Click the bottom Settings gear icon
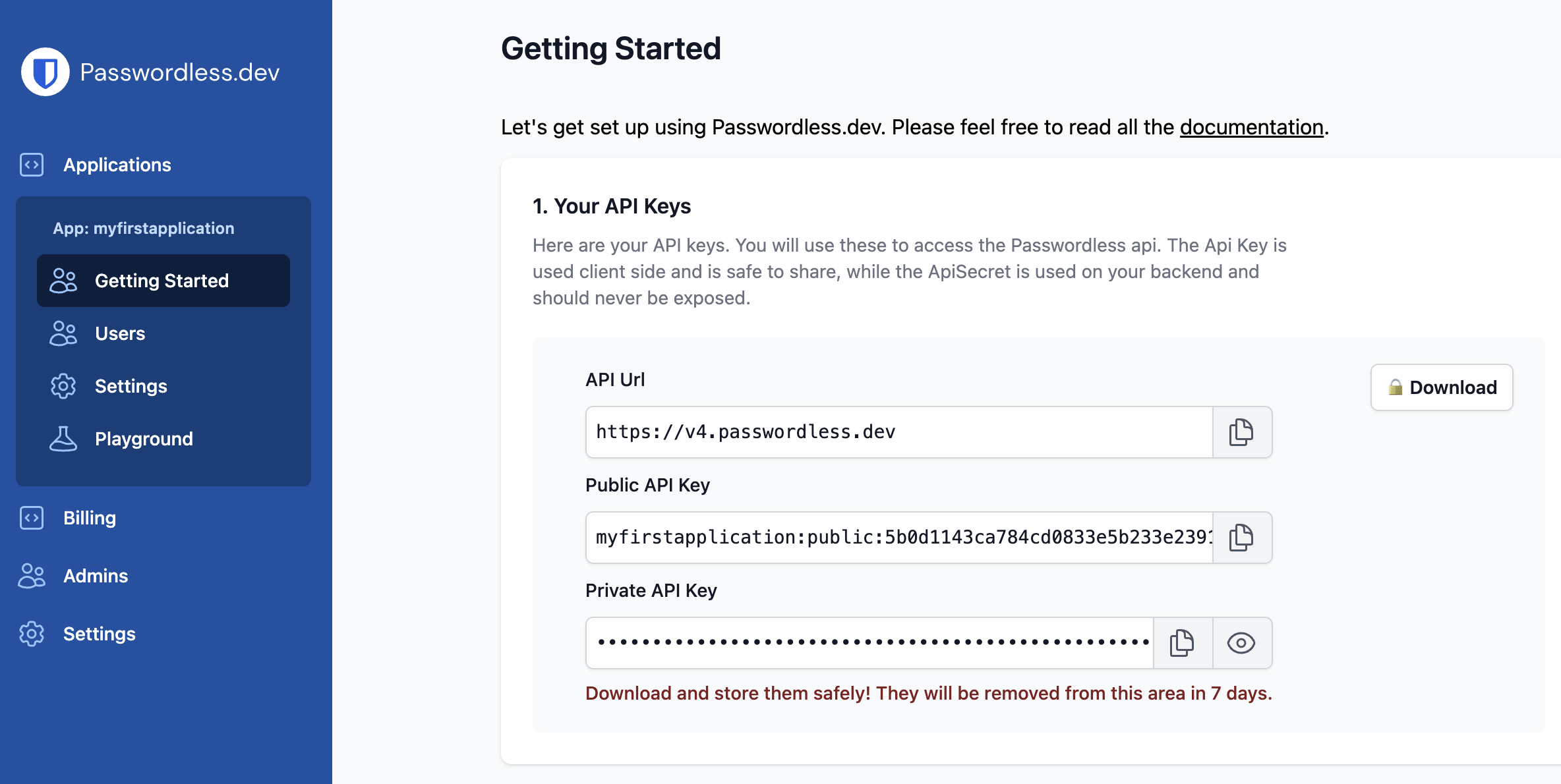This screenshot has width=1561, height=784. pyautogui.click(x=32, y=634)
